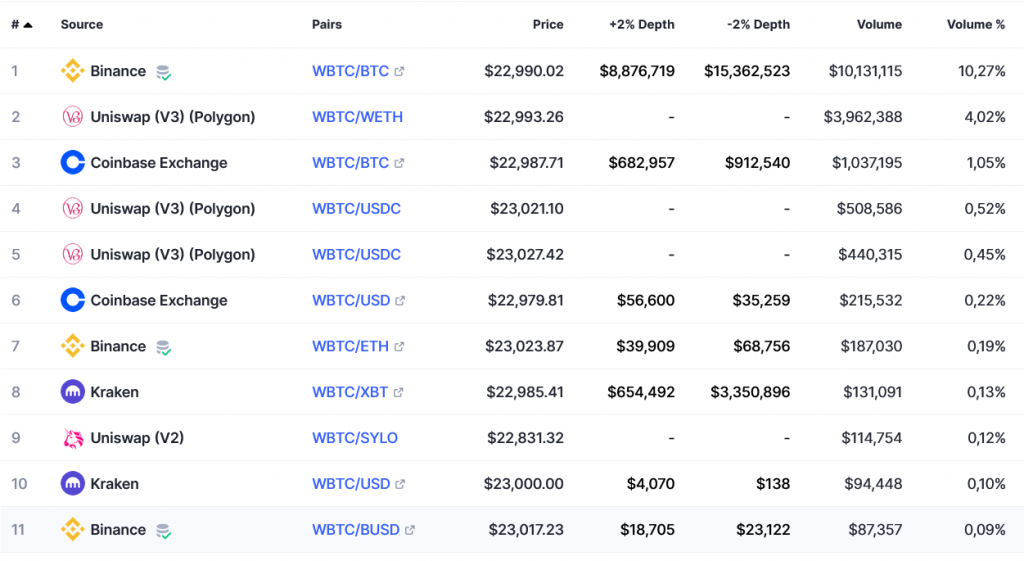Click the Uniswap V2 unicorn logo
Viewport: 1024px width, 561px height.
tap(72, 438)
